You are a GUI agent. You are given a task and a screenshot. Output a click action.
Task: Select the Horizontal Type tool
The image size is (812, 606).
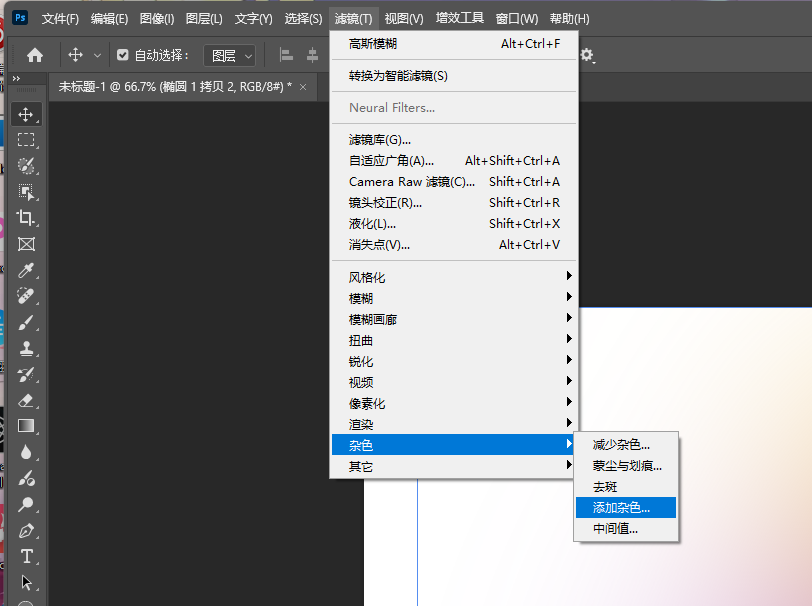pos(26,557)
